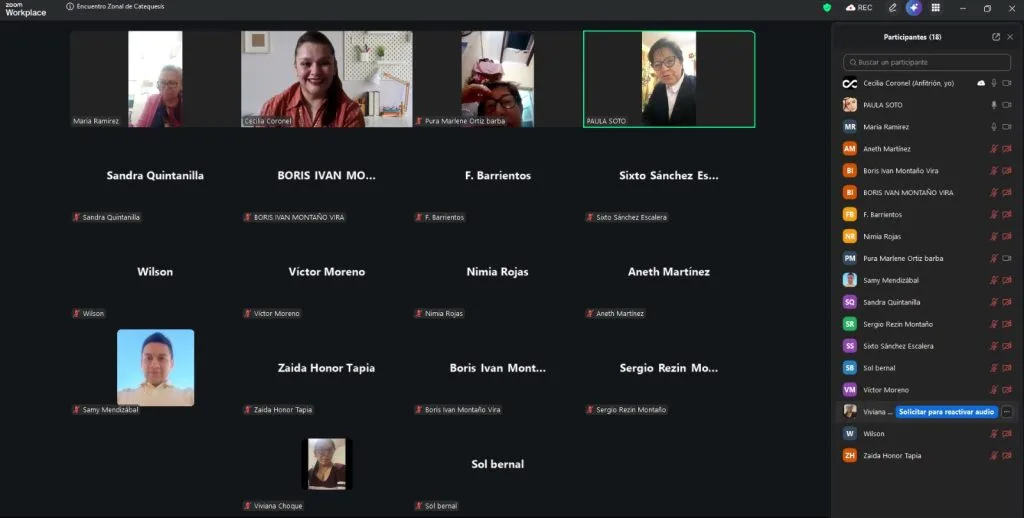
Task: Click the cloud recording icon beside Cecilia Coronel
Action: (981, 83)
